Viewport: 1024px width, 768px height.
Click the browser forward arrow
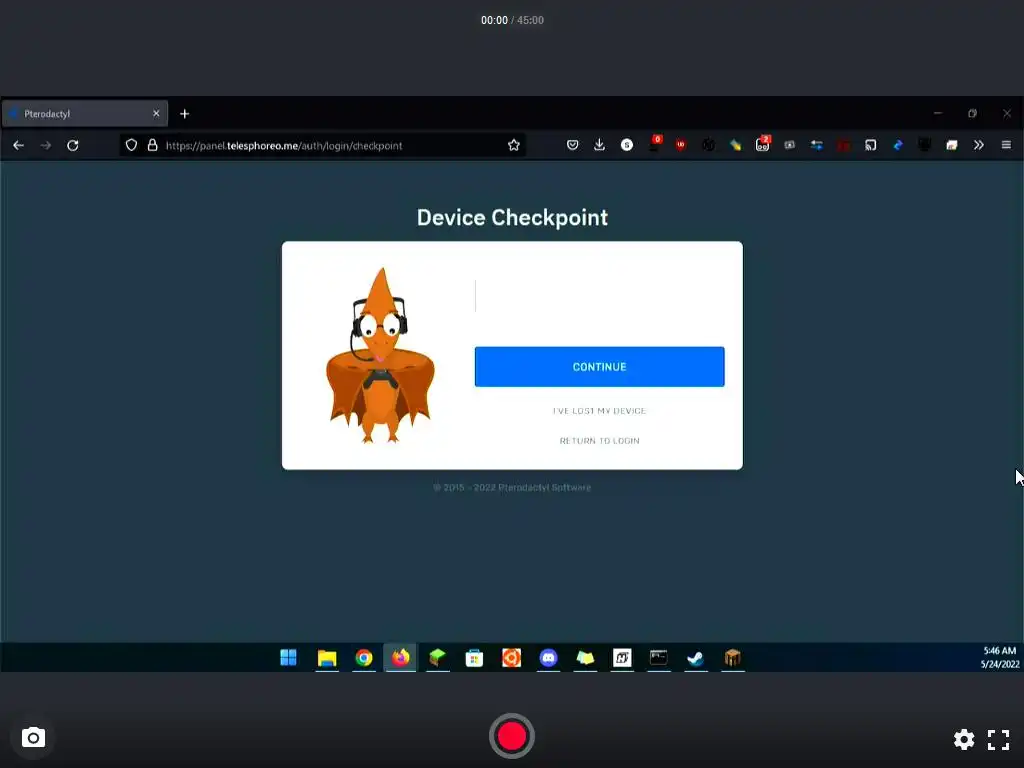point(46,145)
